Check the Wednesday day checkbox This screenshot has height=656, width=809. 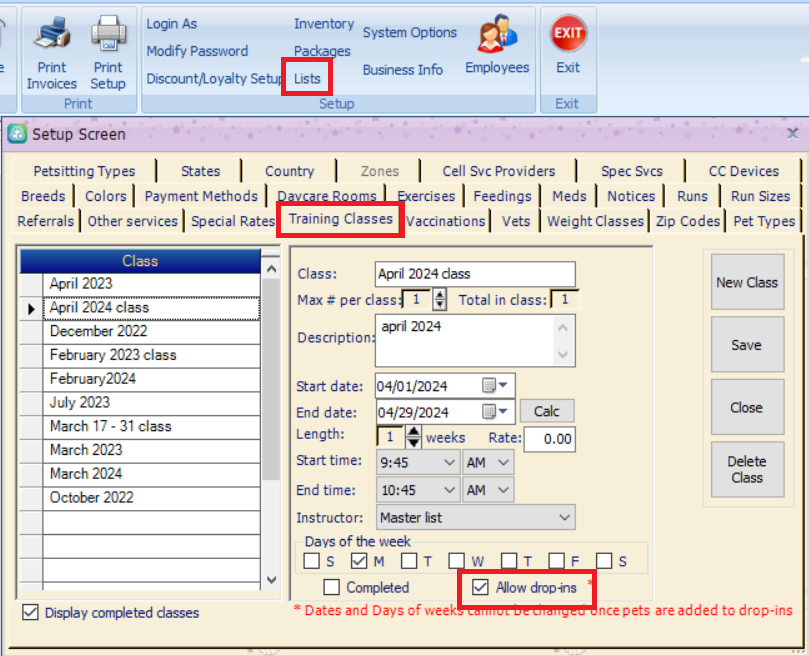pyautogui.click(x=457, y=561)
